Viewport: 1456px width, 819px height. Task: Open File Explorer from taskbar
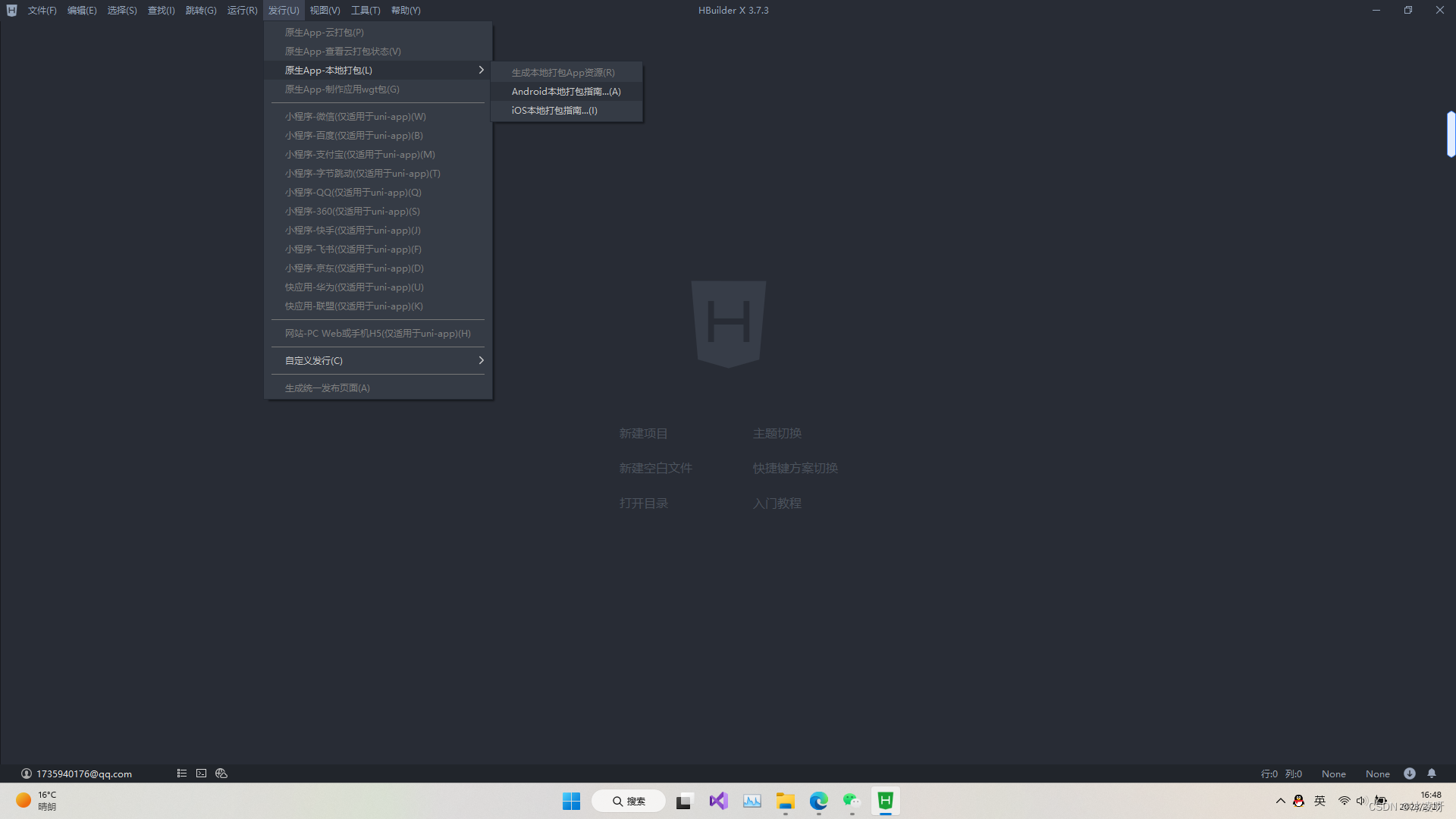coord(786,801)
